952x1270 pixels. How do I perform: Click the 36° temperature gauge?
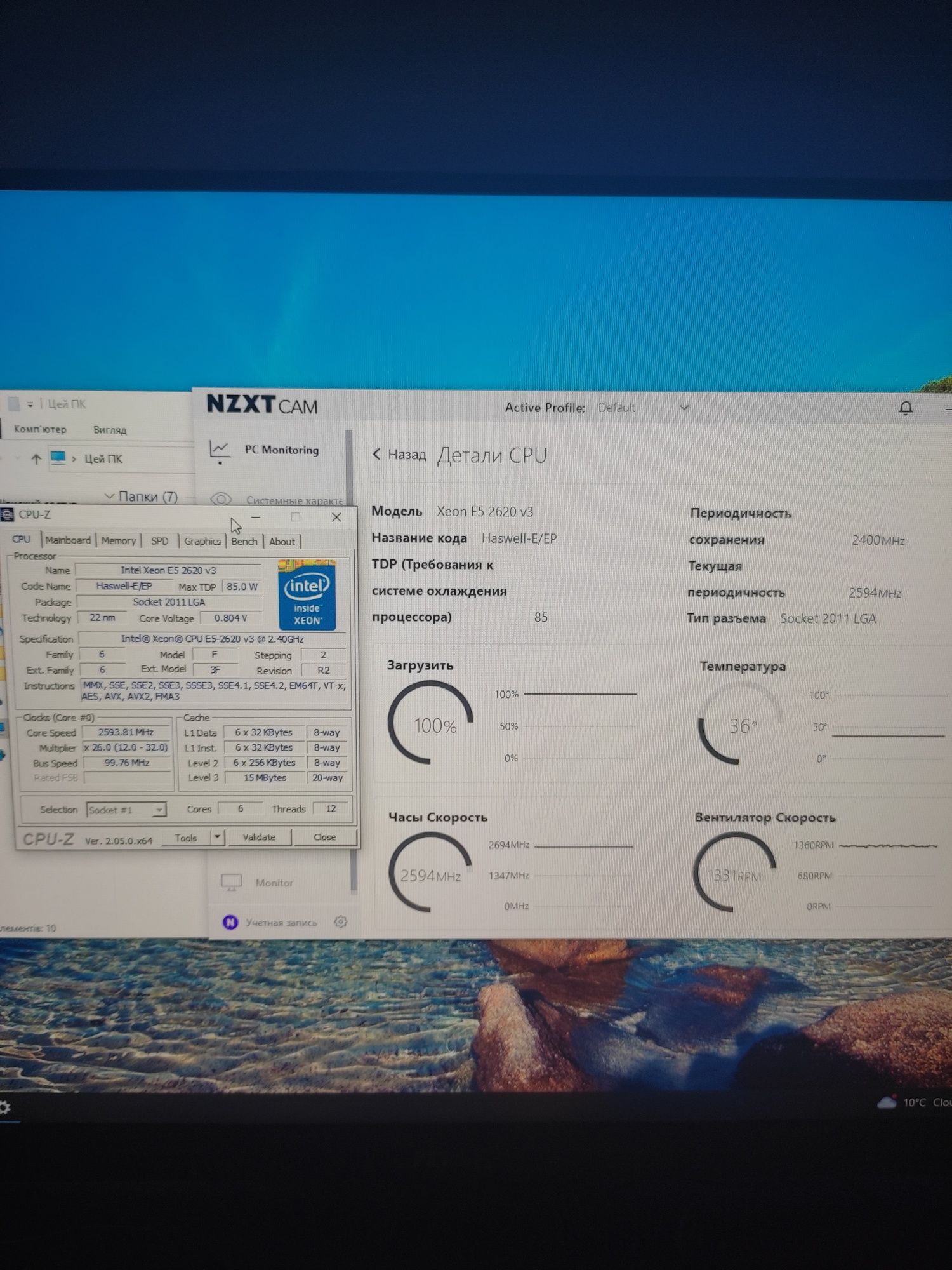tap(741, 724)
